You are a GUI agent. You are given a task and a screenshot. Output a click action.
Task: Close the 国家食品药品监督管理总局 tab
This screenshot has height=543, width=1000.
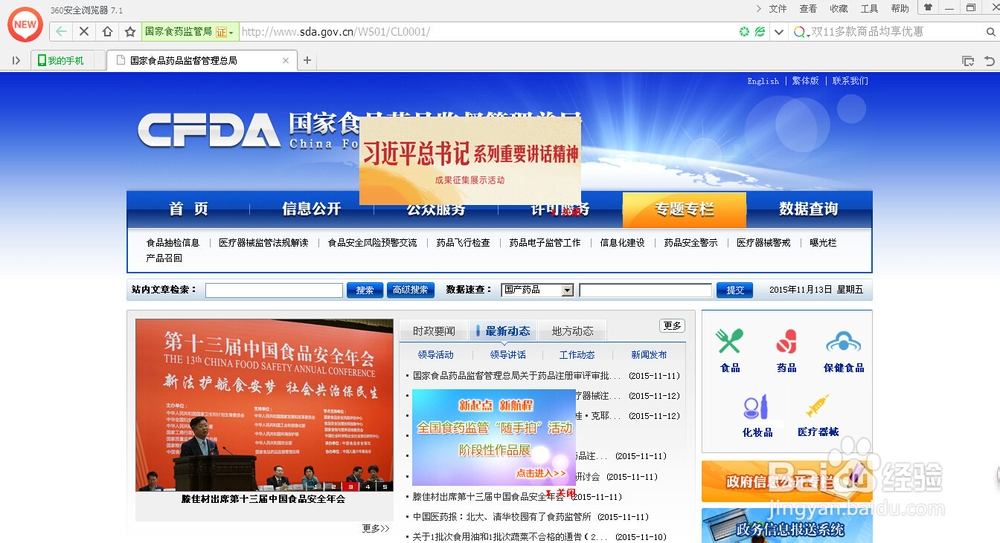pyautogui.click(x=286, y=61)
